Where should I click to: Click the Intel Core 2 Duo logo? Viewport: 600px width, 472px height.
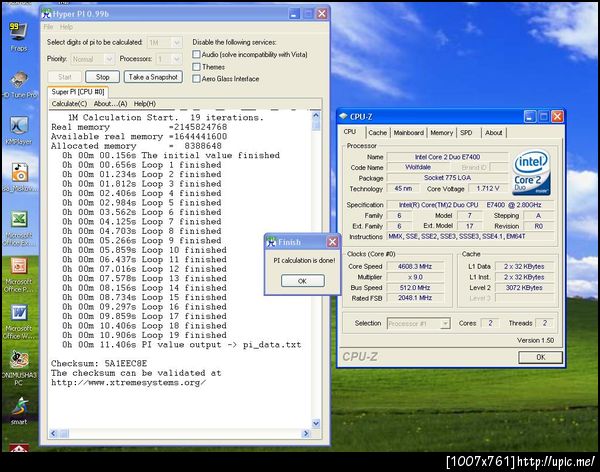[531, 172]
